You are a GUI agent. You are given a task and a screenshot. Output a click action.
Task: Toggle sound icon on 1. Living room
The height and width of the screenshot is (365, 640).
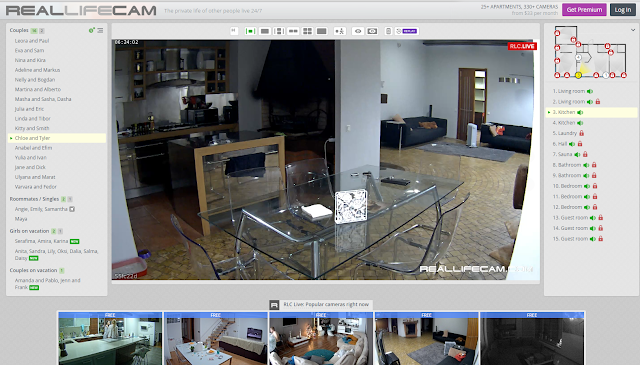590,91
